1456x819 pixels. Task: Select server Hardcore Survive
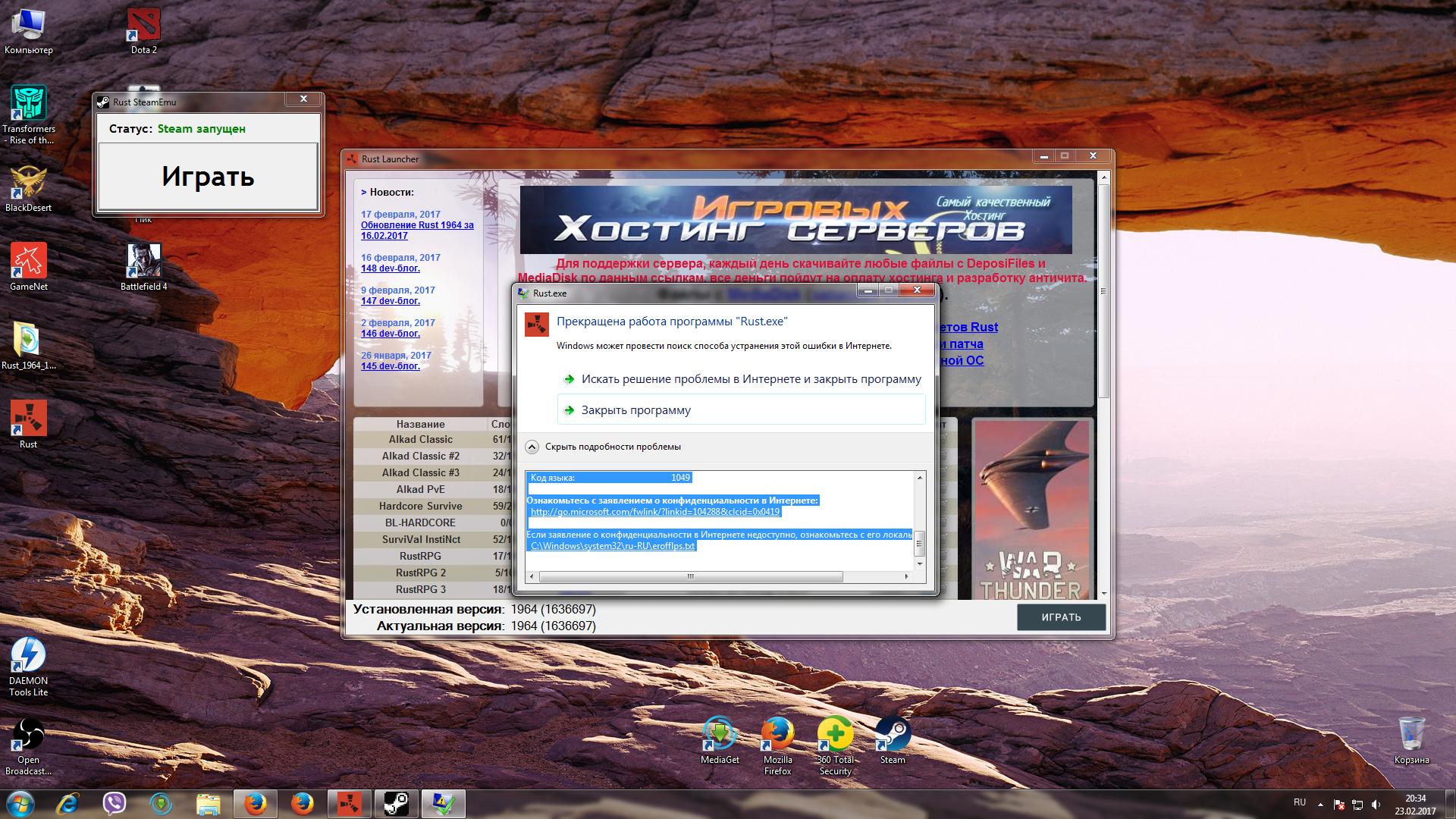point(420,507)
